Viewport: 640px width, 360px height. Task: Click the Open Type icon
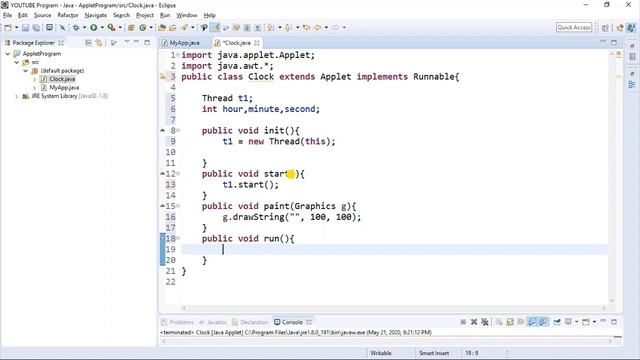coord(162,27)
